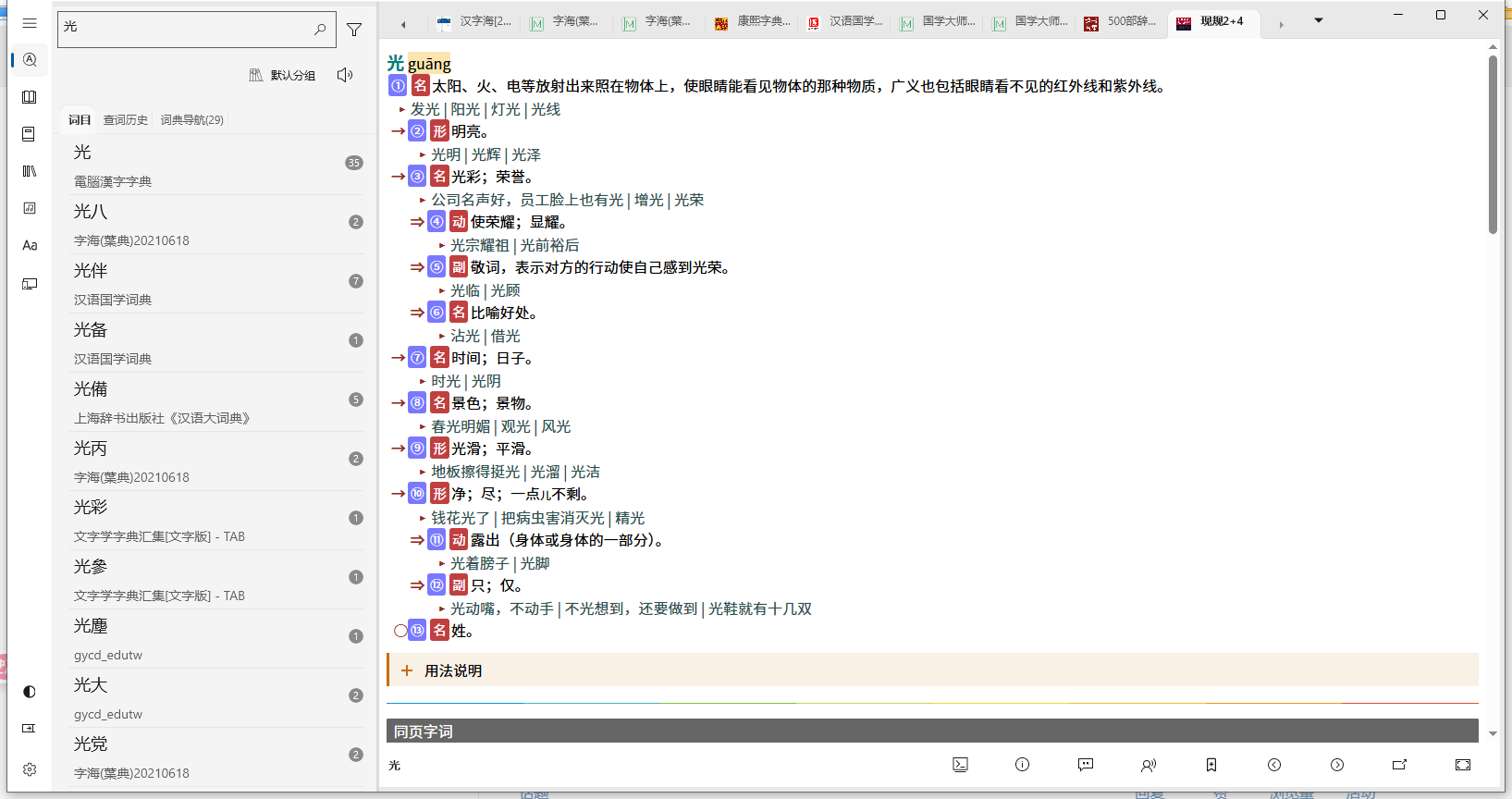Switch to the 查词历史 tab
The width and height of the screenshot is (1512, 799).
125,120
